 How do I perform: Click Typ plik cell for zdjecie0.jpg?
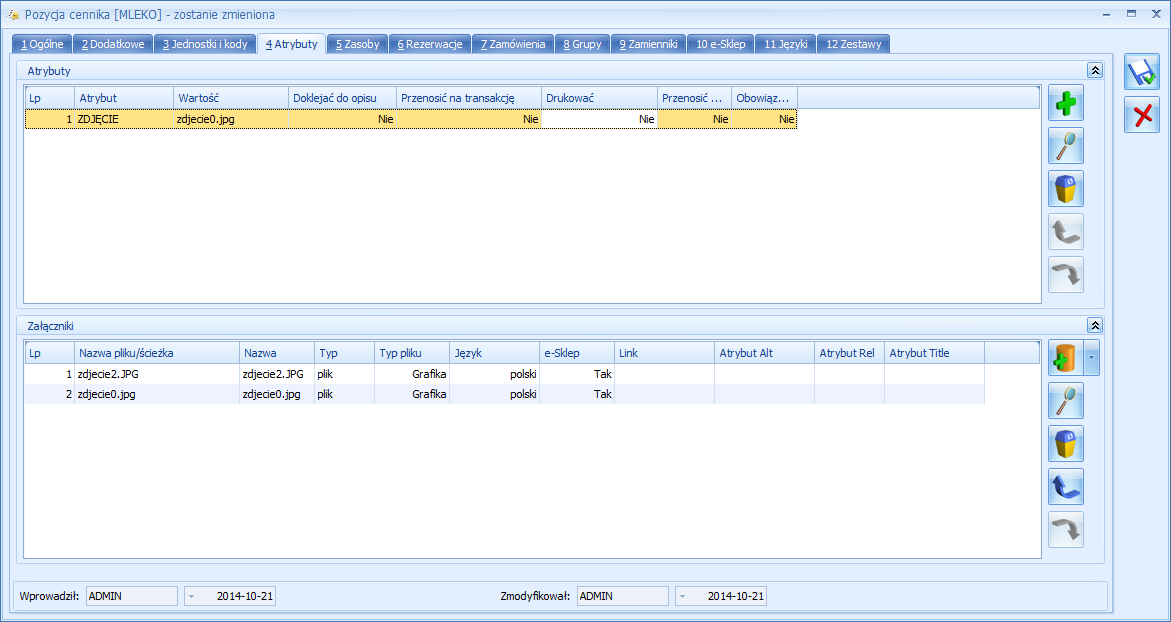point(344,394)
